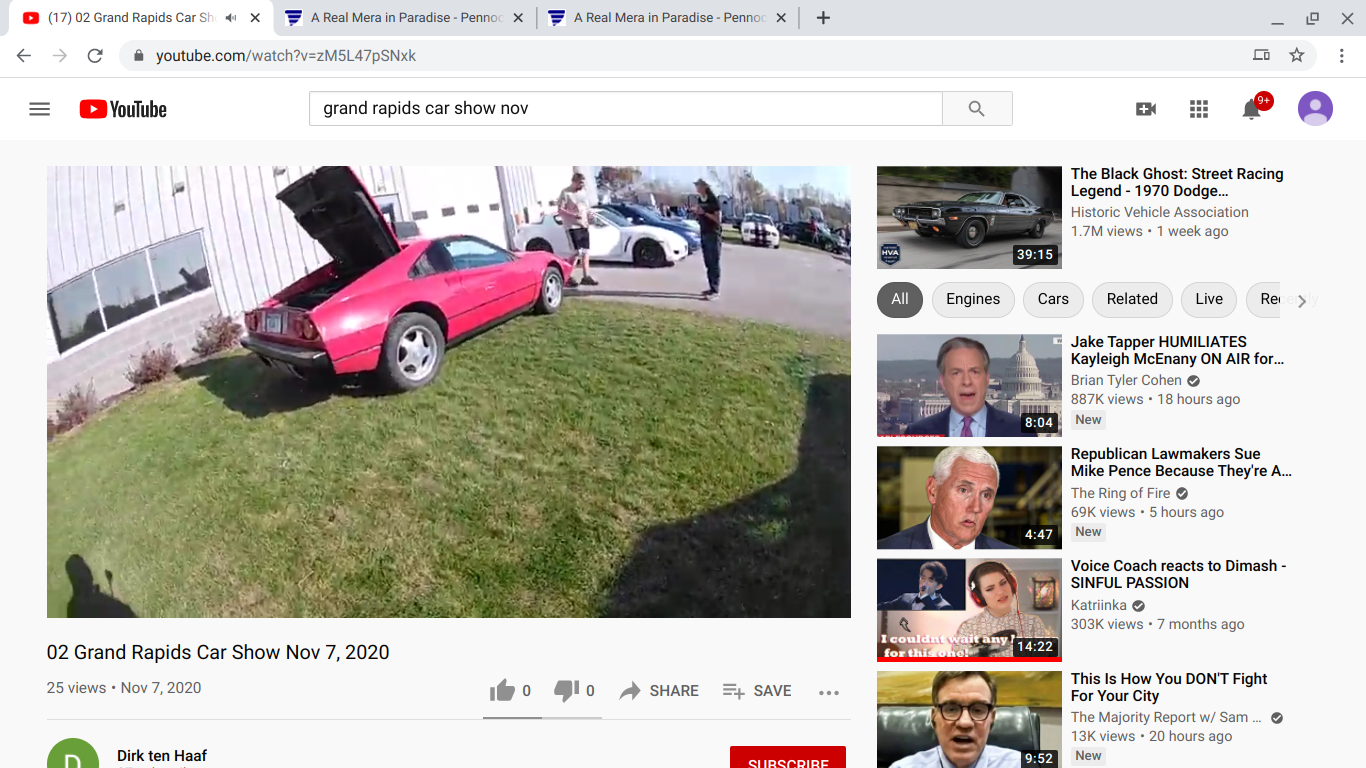Open the create video camera icon
This screenshot has width=1366, height=768.
[1146, 109]
